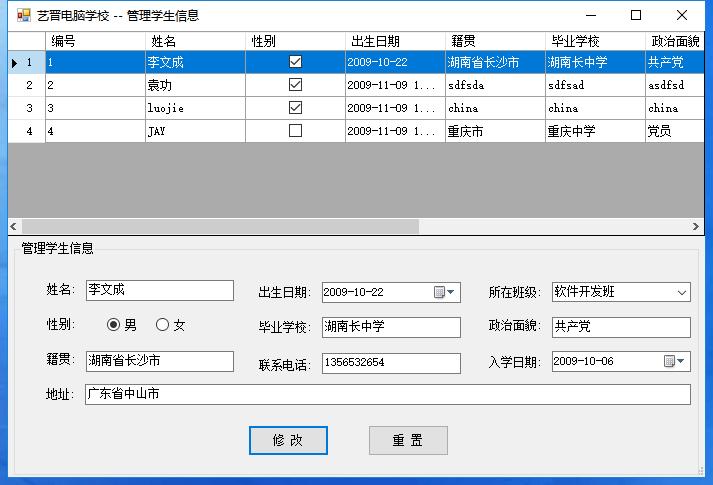Click the 重庆市 cell
Viewport: 713px width, 485px height.
tap(496, 131)
